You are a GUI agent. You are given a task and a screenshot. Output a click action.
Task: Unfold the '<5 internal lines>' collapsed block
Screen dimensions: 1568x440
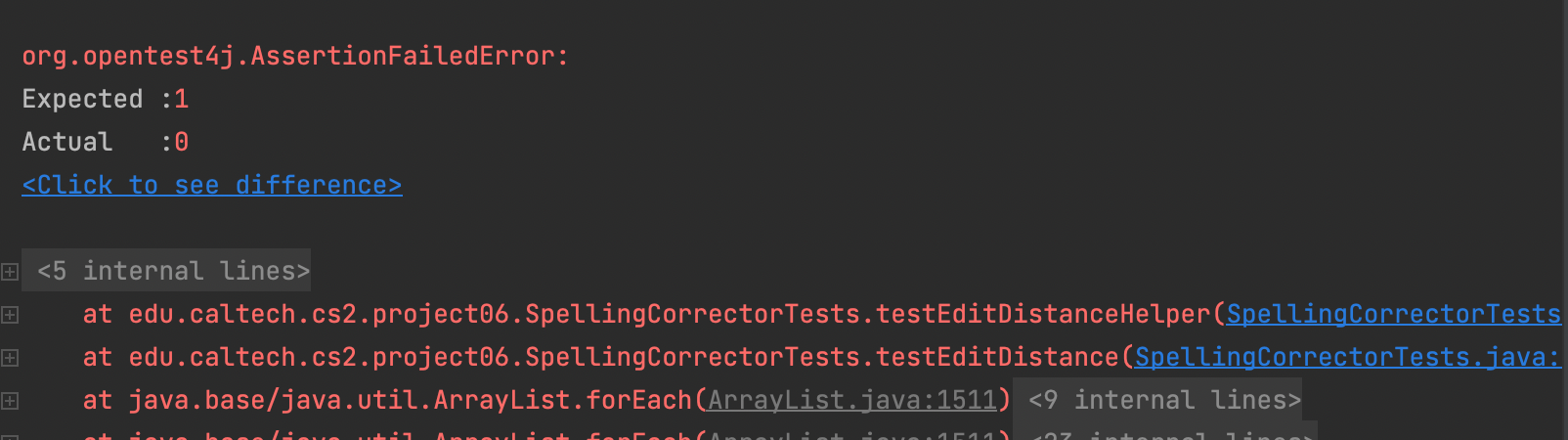pyautogui.click(x=173, y=271)
